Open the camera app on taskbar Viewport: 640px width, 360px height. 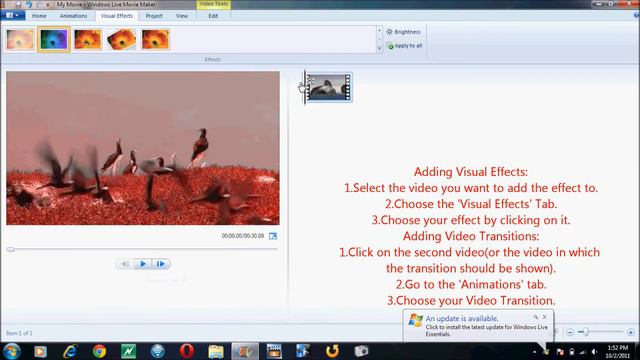coord(361,351)
